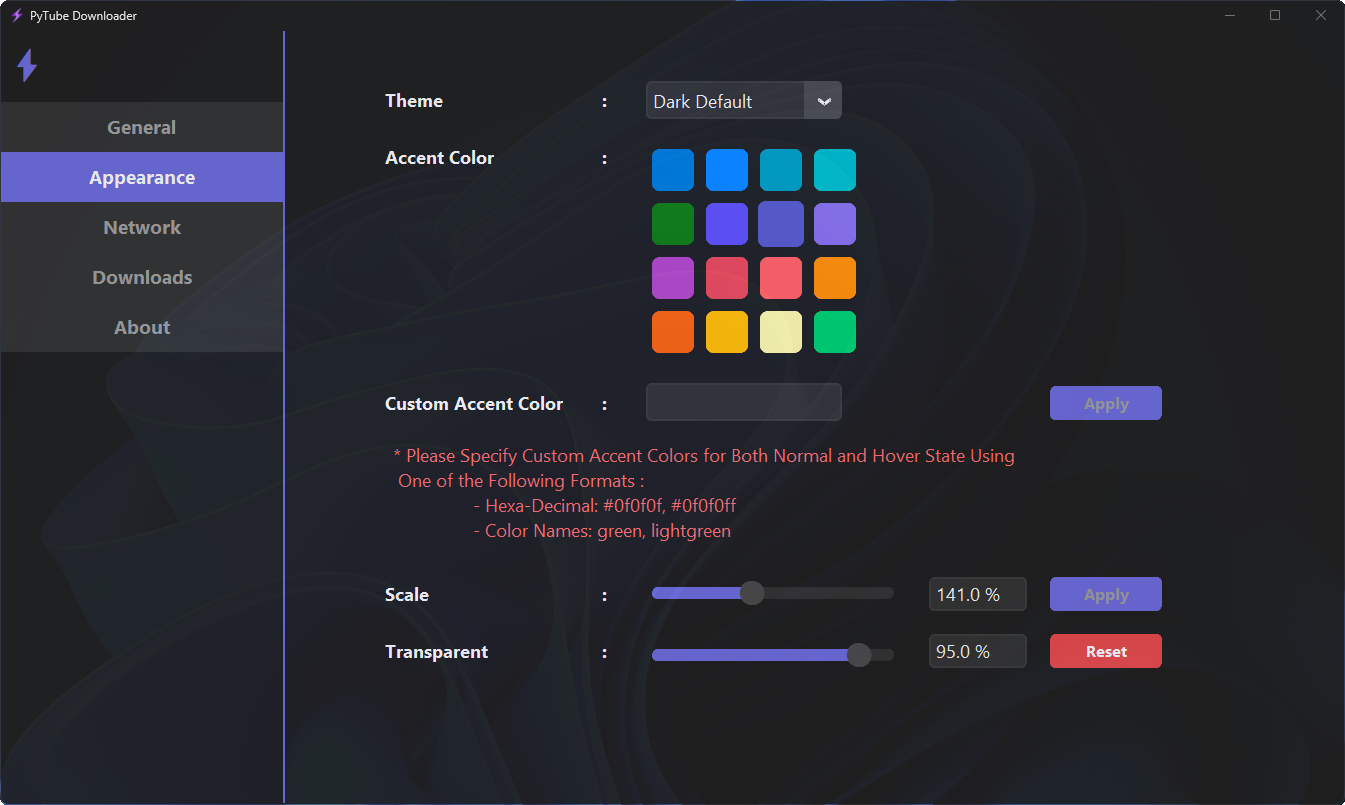
Task: Reset the transparency setting
Action: coord(1106,651)
